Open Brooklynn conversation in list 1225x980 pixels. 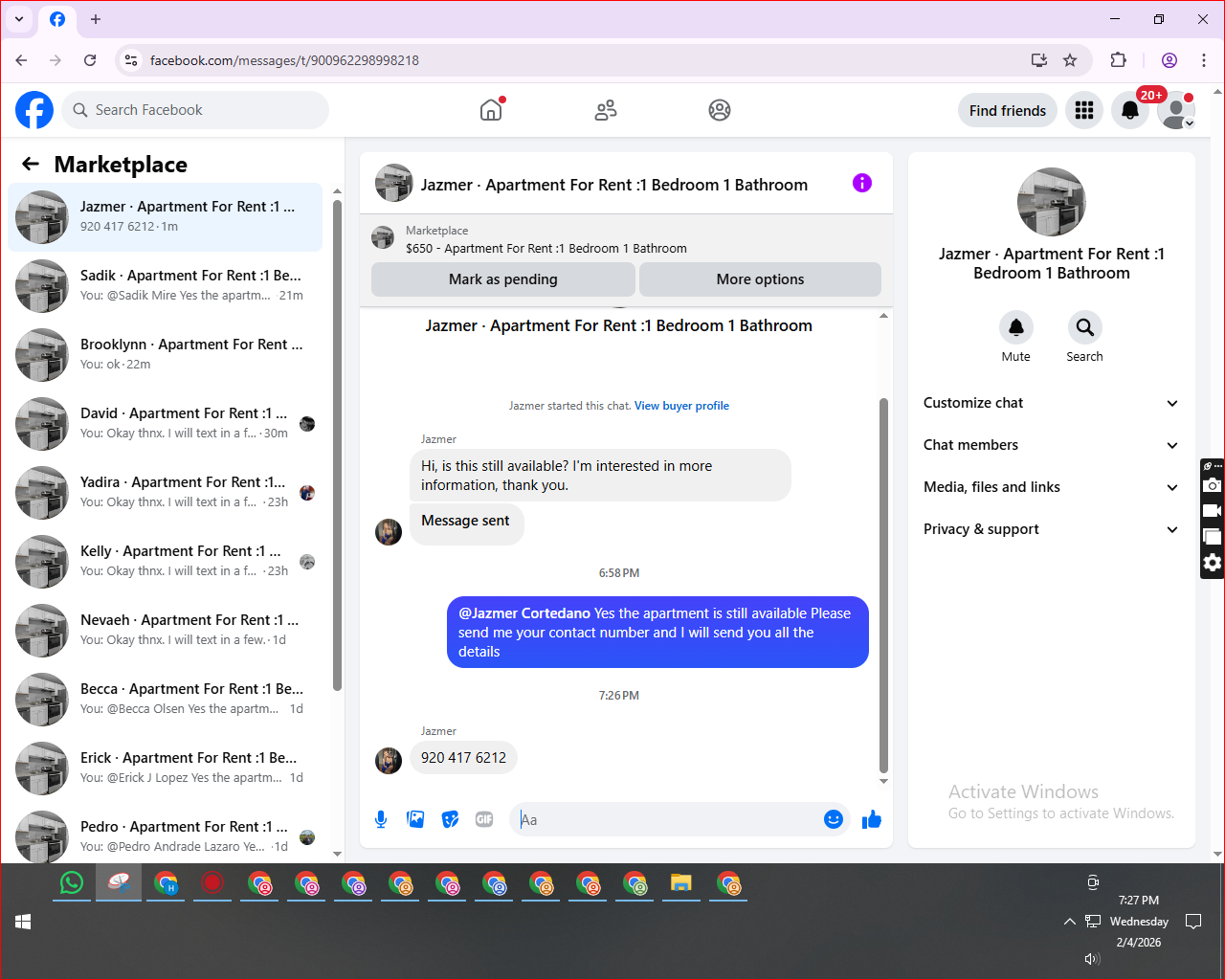click(165, 355)
